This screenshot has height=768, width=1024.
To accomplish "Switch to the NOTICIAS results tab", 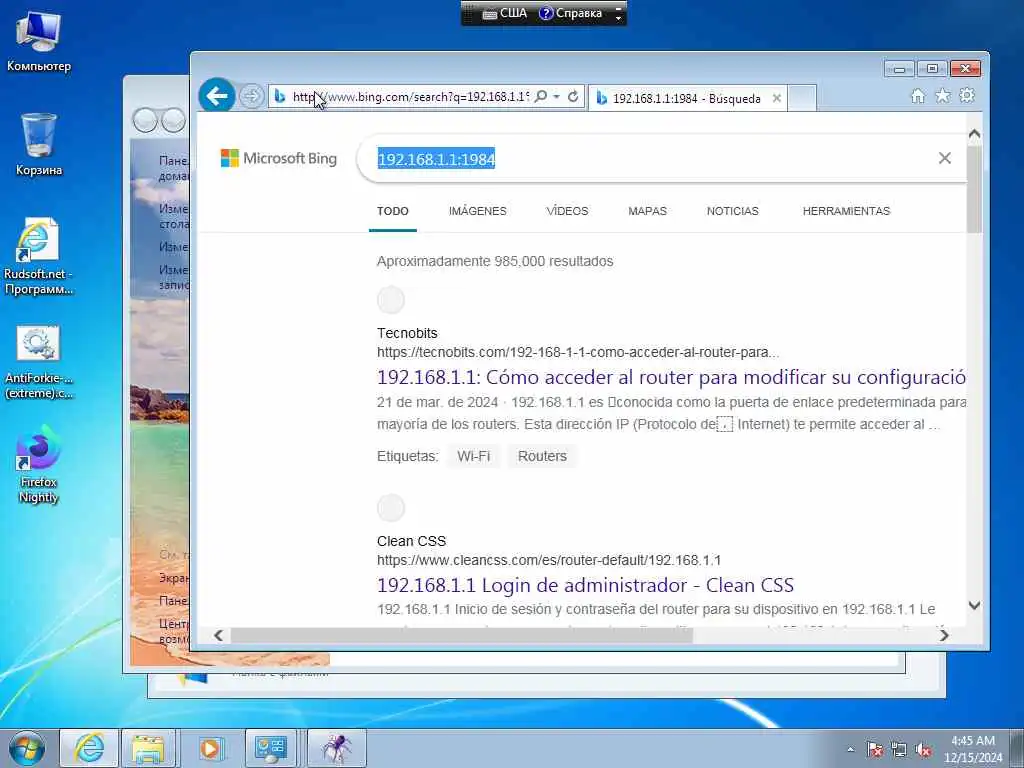I will 732,211.
